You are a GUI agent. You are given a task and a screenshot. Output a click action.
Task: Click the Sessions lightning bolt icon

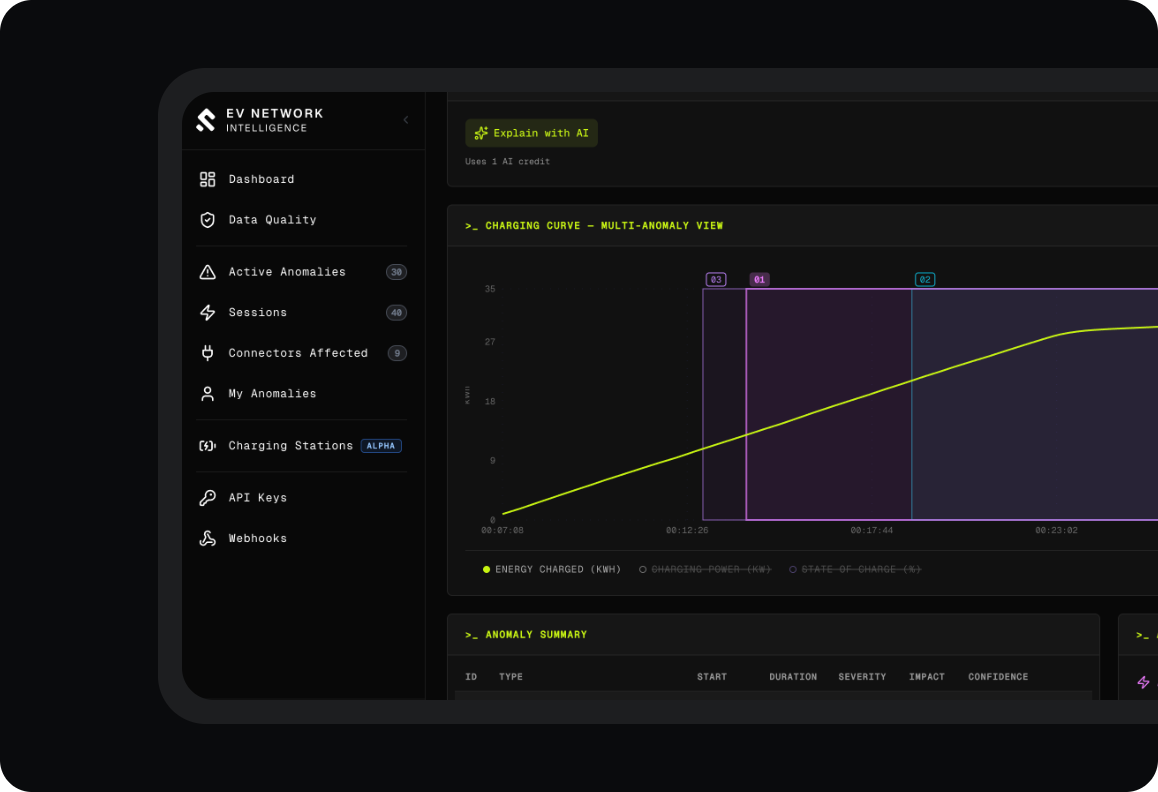[x=208, y=313]
